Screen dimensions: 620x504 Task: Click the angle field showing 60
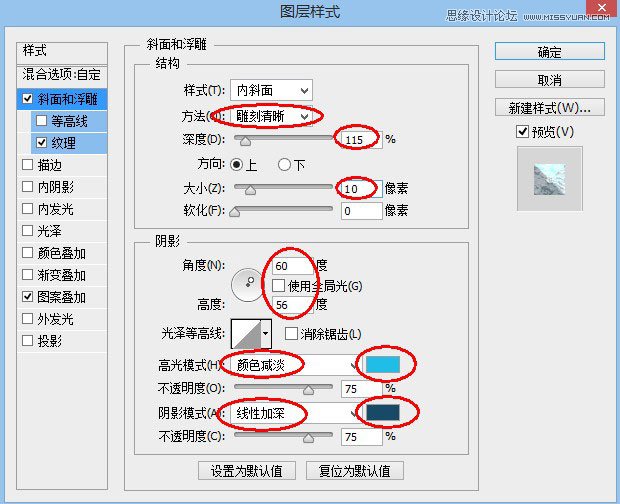pyautogui.click(x=293, y=266)
